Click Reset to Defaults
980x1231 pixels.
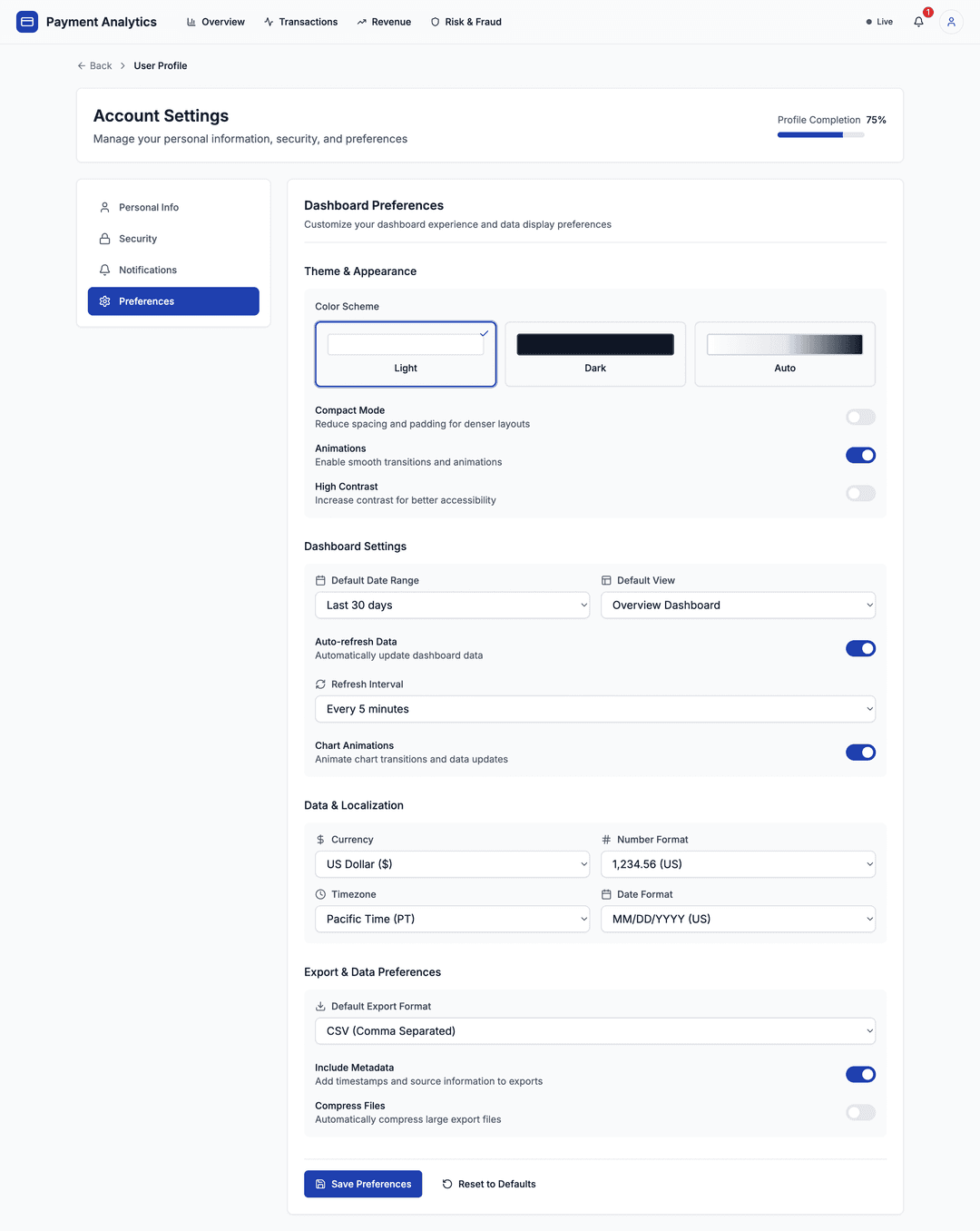tap(489, 1184)
